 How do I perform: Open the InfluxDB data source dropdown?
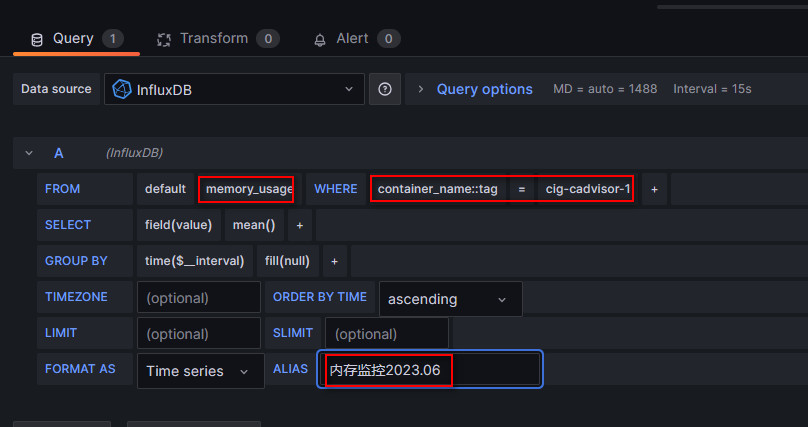click(x=234, y=89)
